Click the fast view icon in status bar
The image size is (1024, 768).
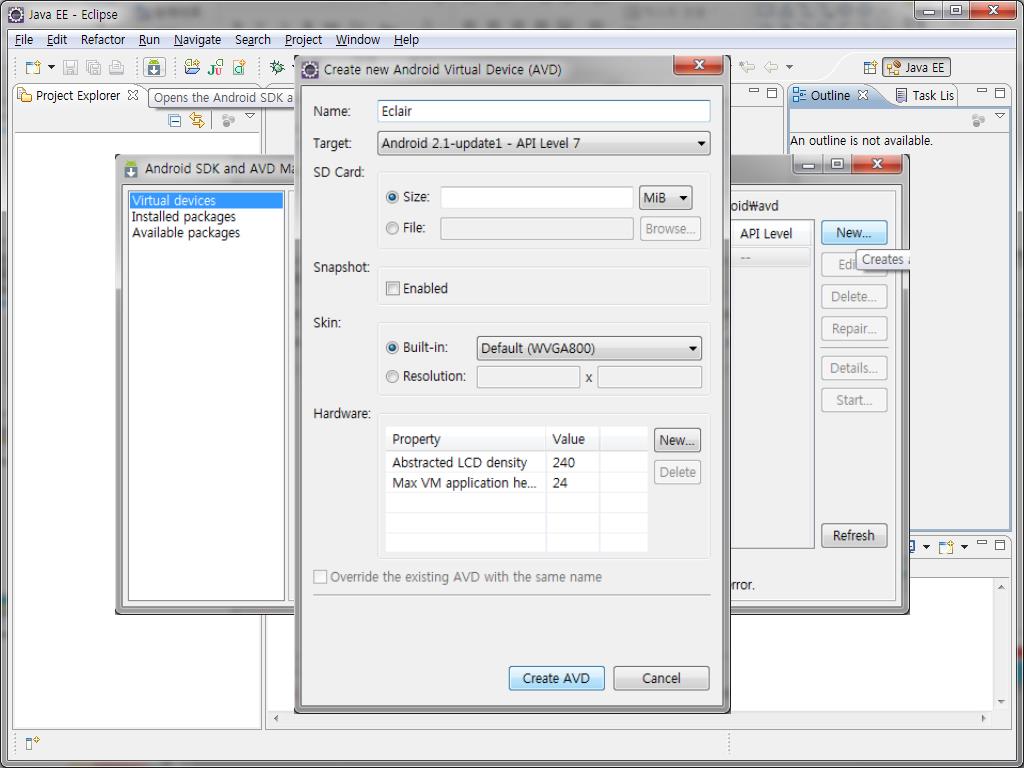click(33, 743)
